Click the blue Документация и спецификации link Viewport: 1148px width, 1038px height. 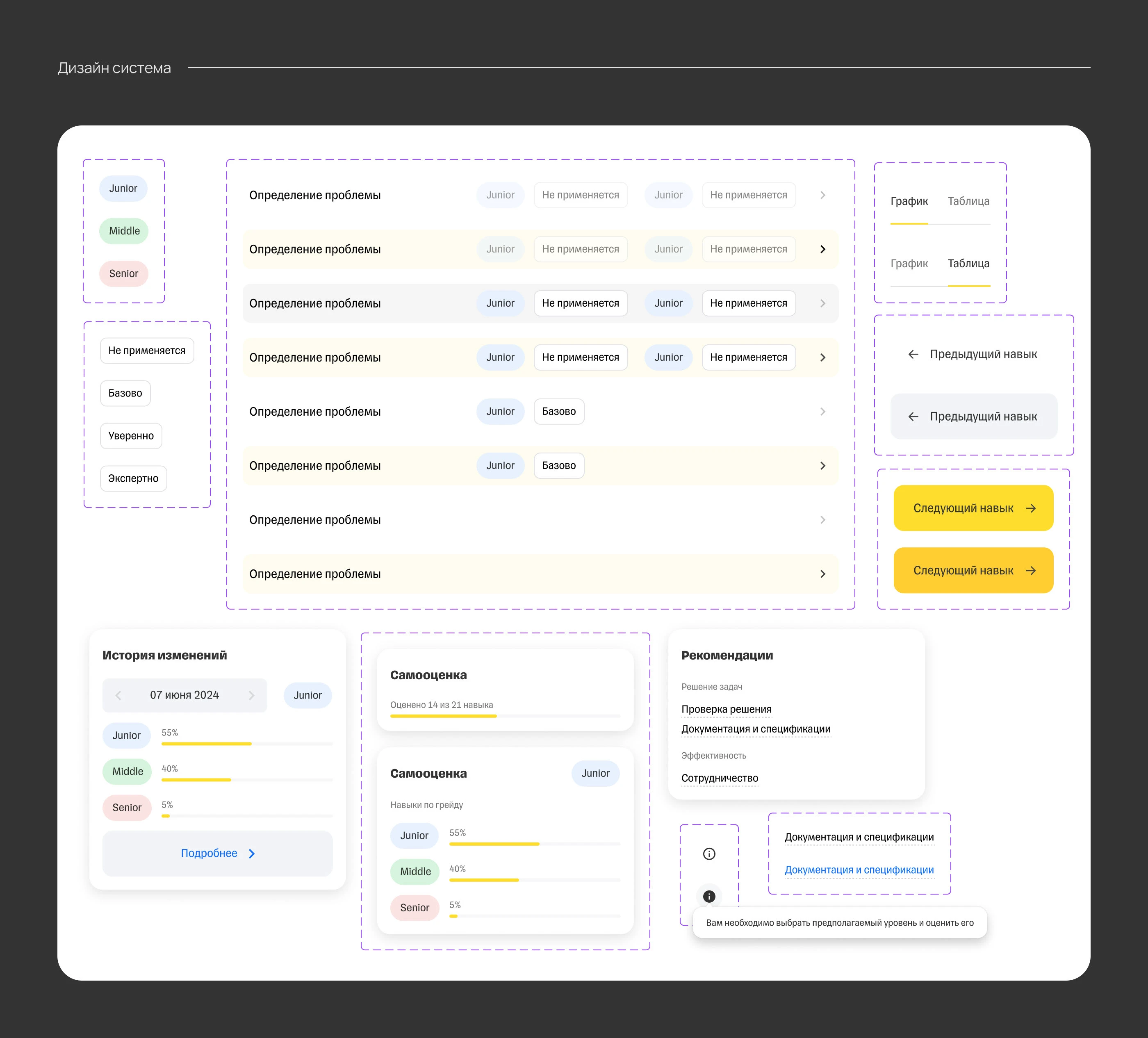point(859,870)
